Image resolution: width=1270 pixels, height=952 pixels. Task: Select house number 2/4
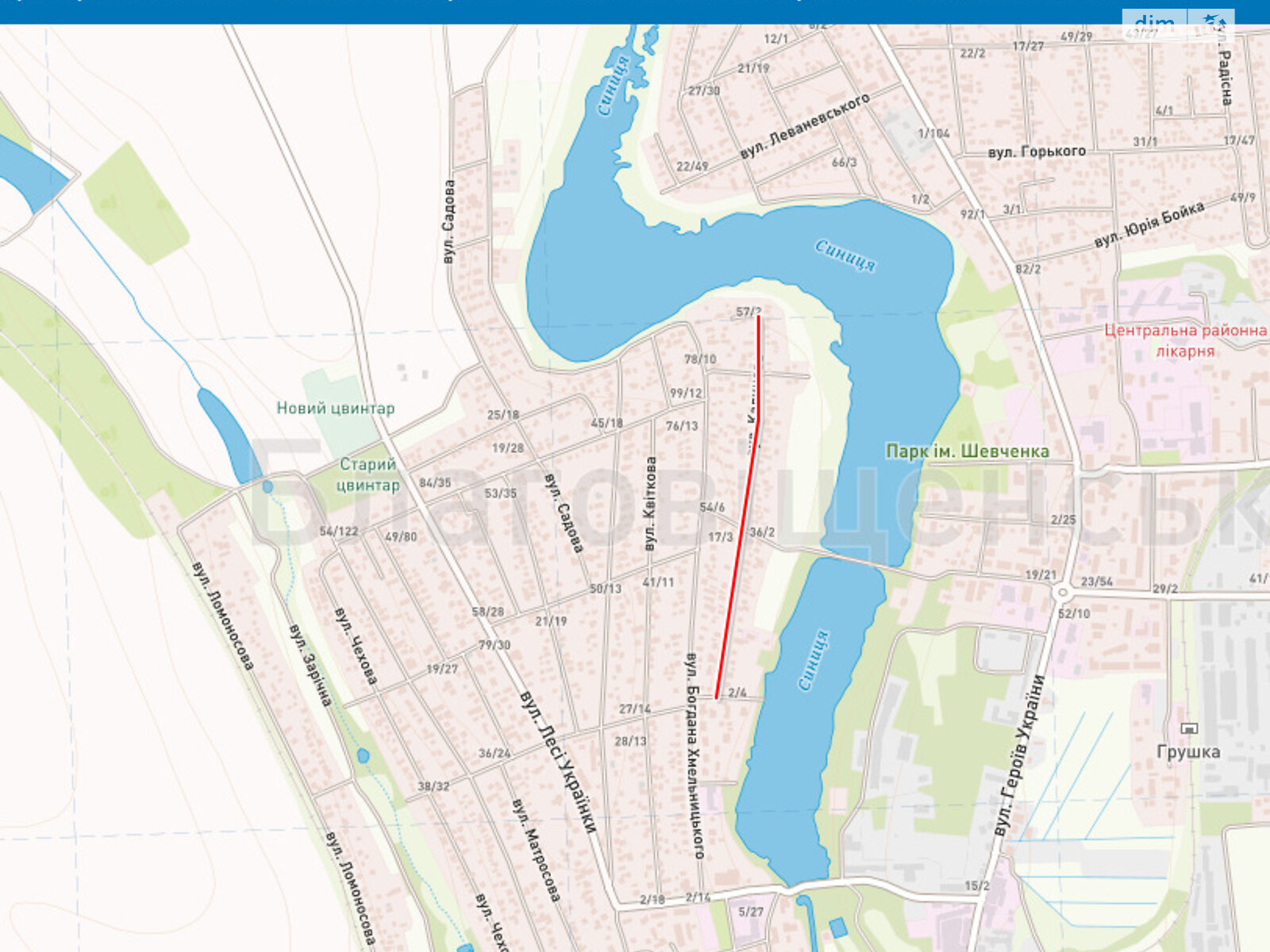[737, 693]
